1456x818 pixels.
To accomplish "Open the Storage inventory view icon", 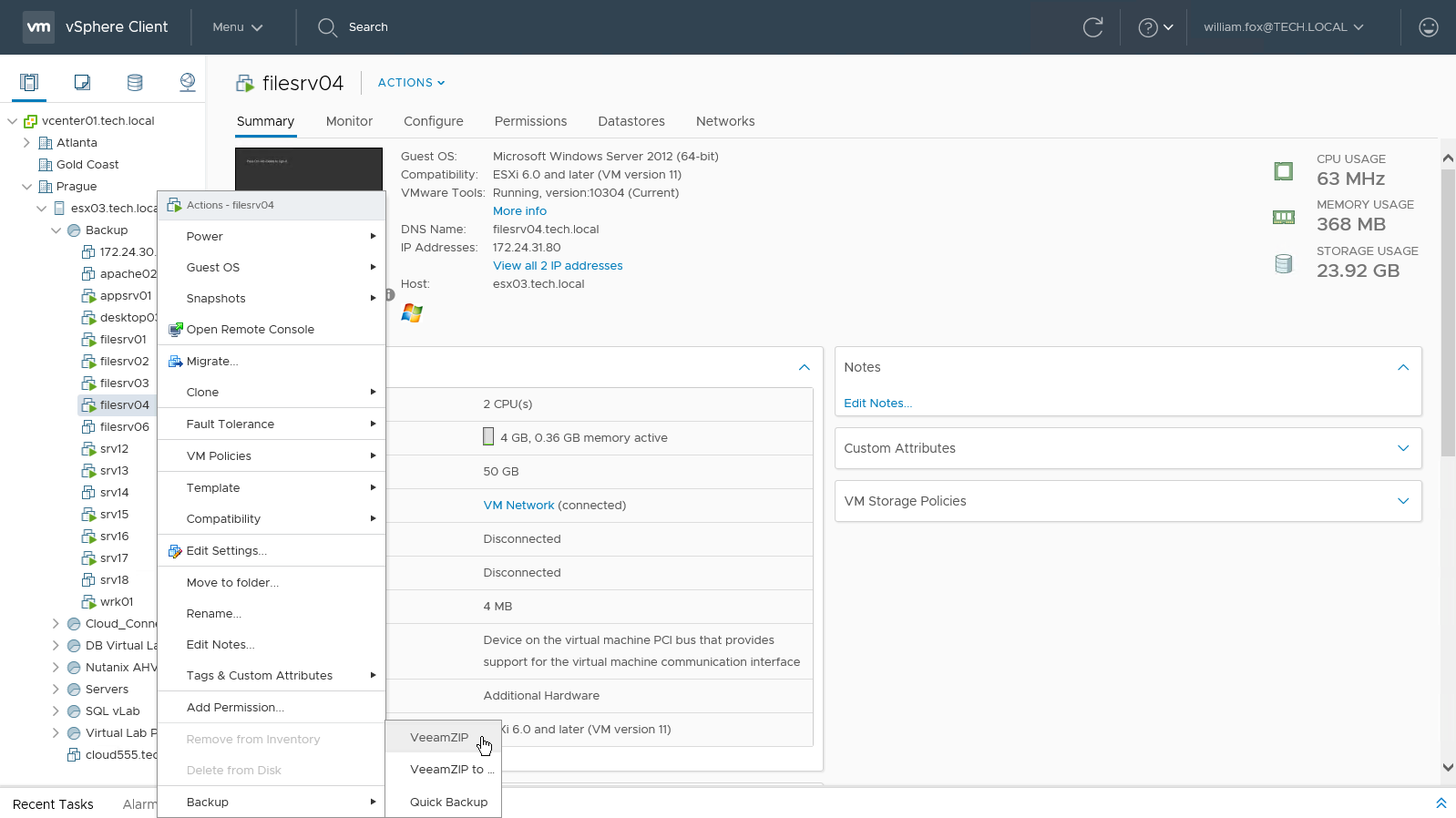I will pyautogui.click(x=135, y=83).
